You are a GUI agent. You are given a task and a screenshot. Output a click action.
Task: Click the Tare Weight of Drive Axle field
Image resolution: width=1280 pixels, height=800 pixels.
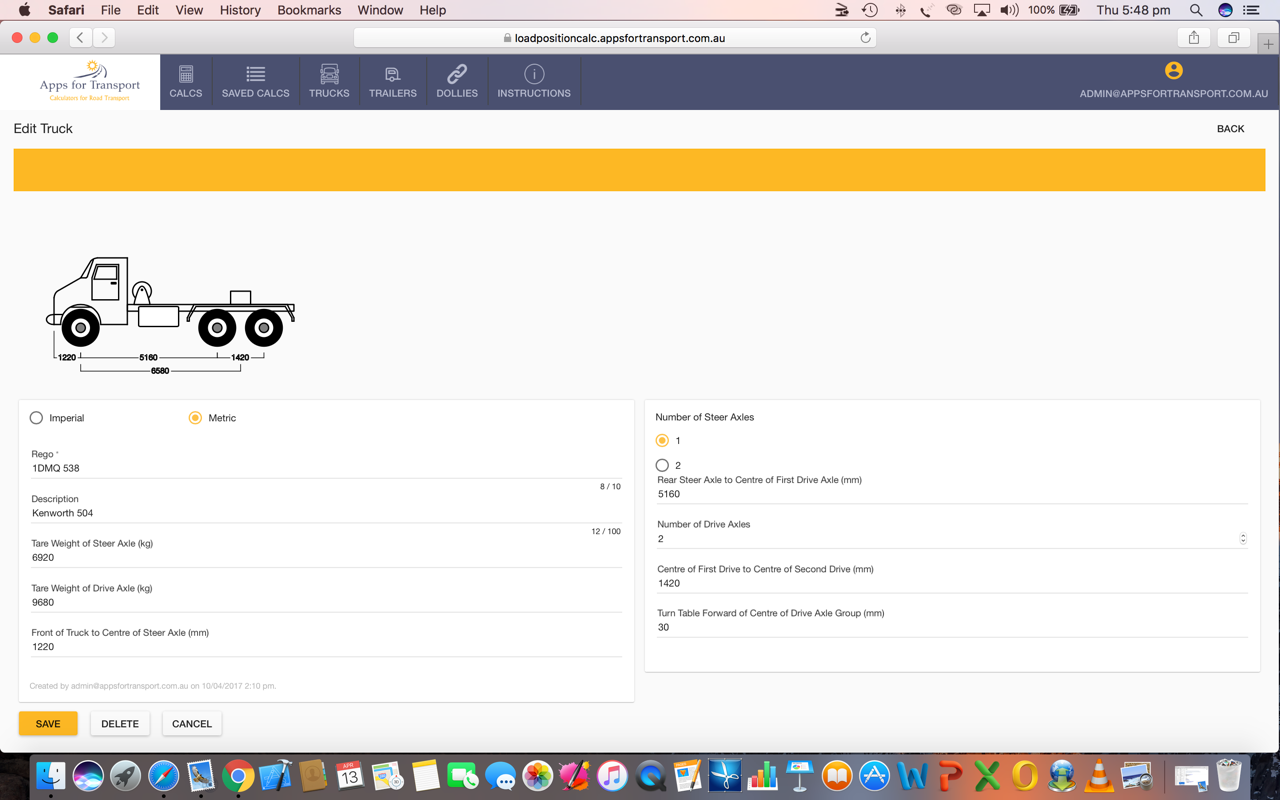coord(326,602)
